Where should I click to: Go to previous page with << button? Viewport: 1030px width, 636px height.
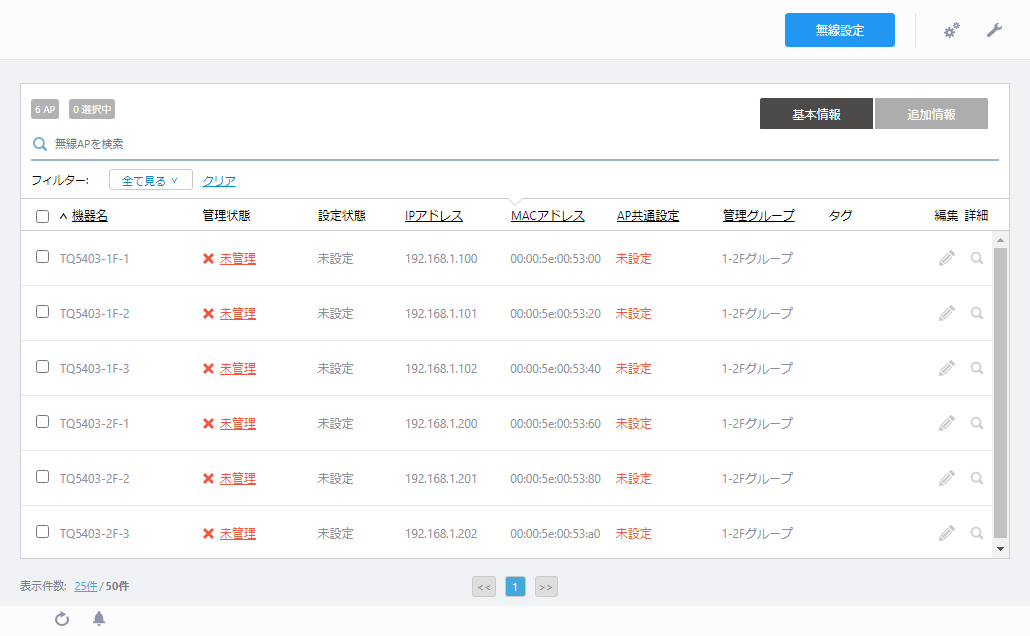484,587
